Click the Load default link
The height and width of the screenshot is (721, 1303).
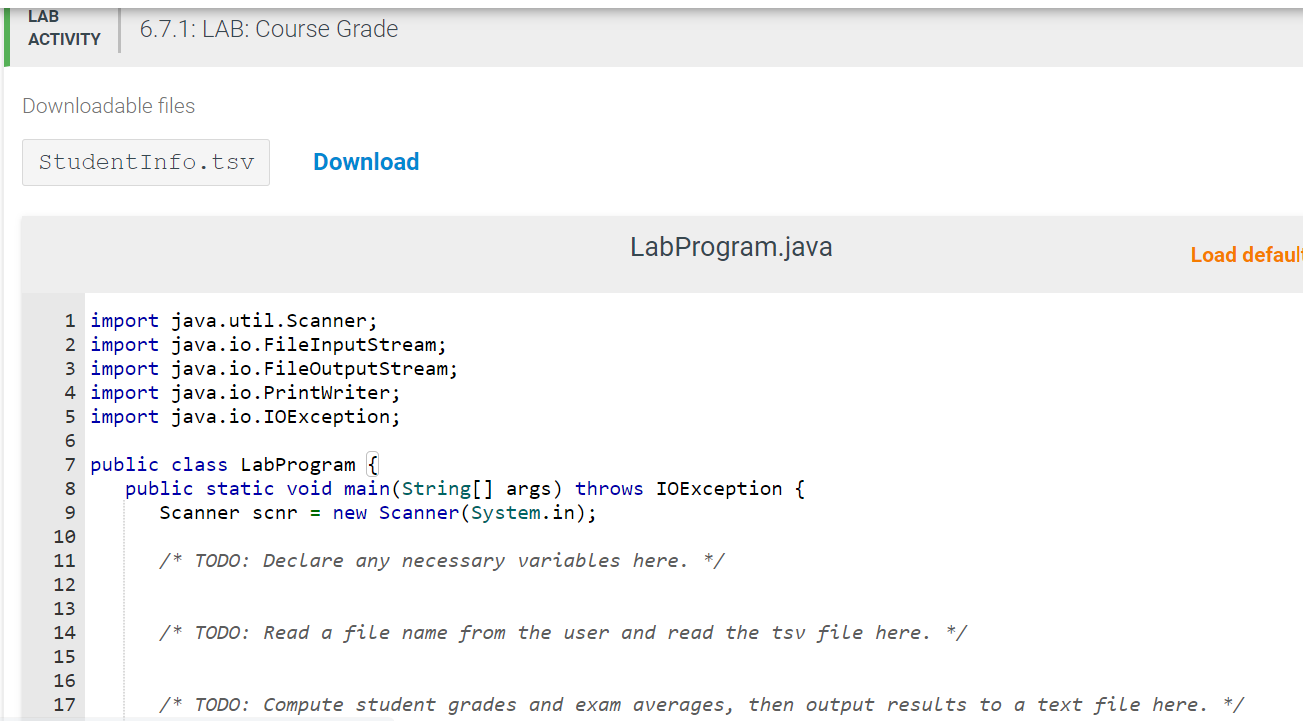(1244, 254)
